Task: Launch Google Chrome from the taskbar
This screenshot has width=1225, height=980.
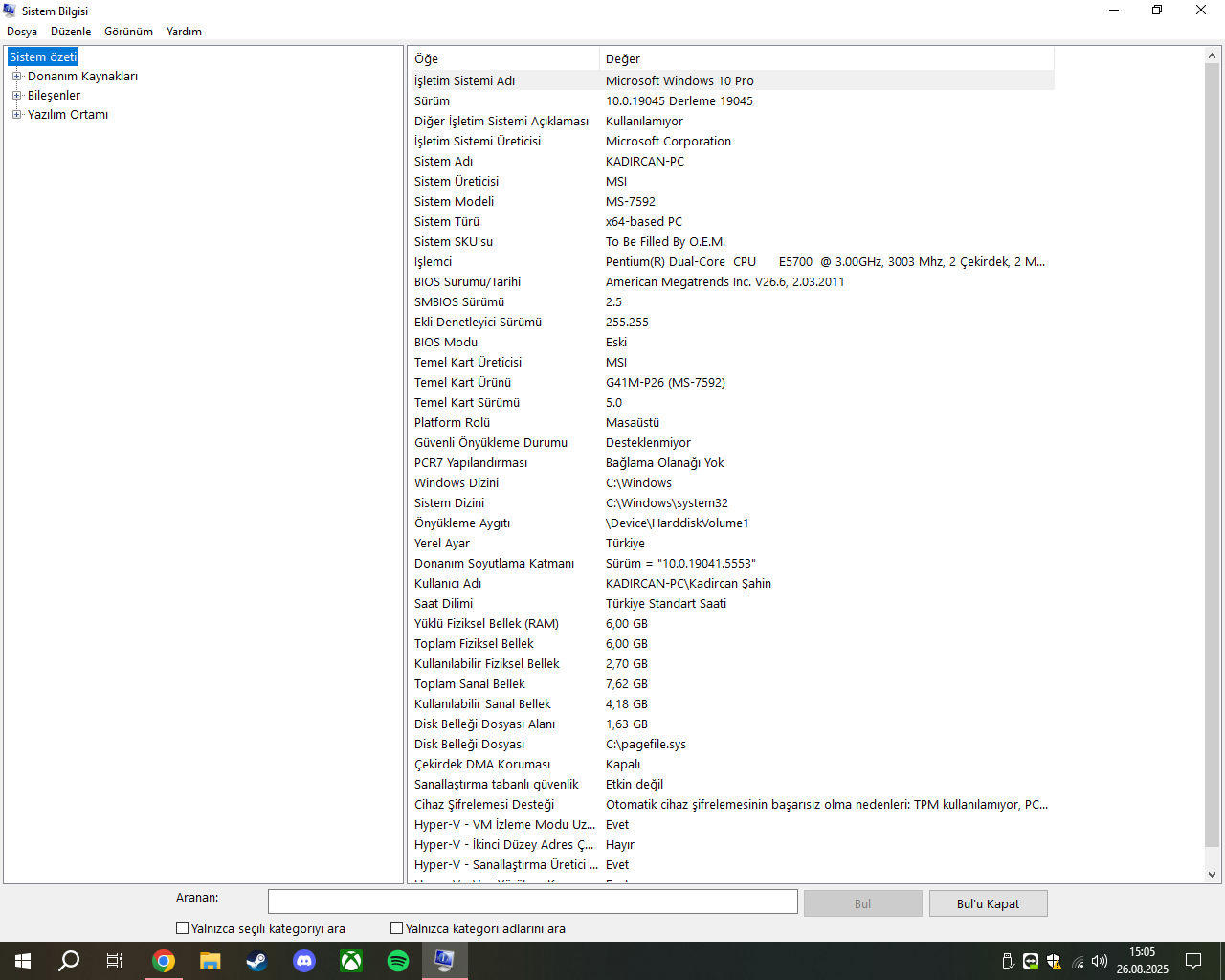Action: [x=164, y=961]
